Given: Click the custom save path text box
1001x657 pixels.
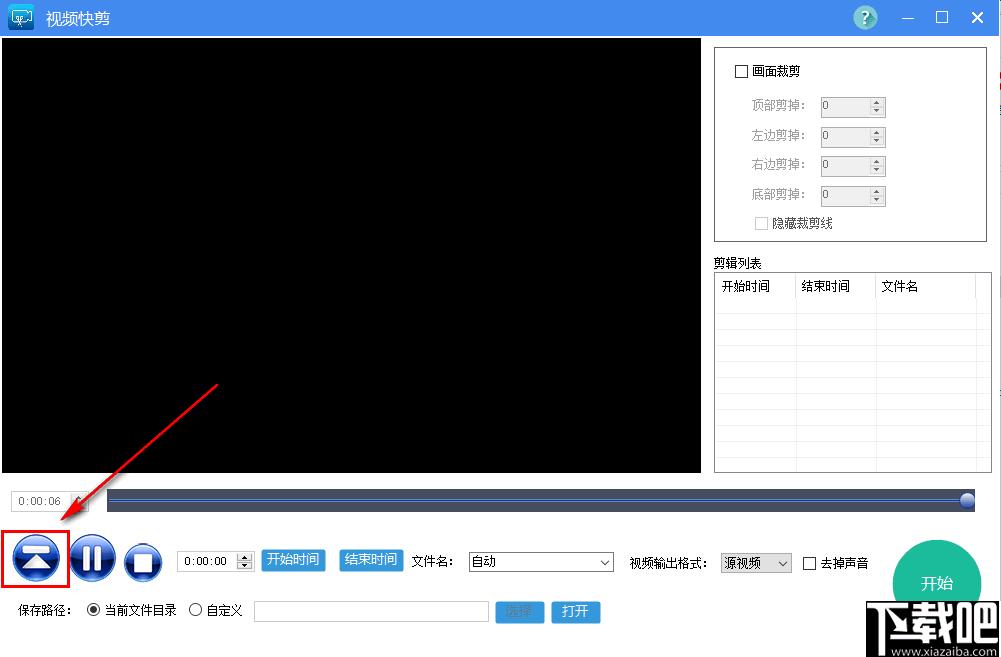Looking at the screenshot, I should pos(372,611).
